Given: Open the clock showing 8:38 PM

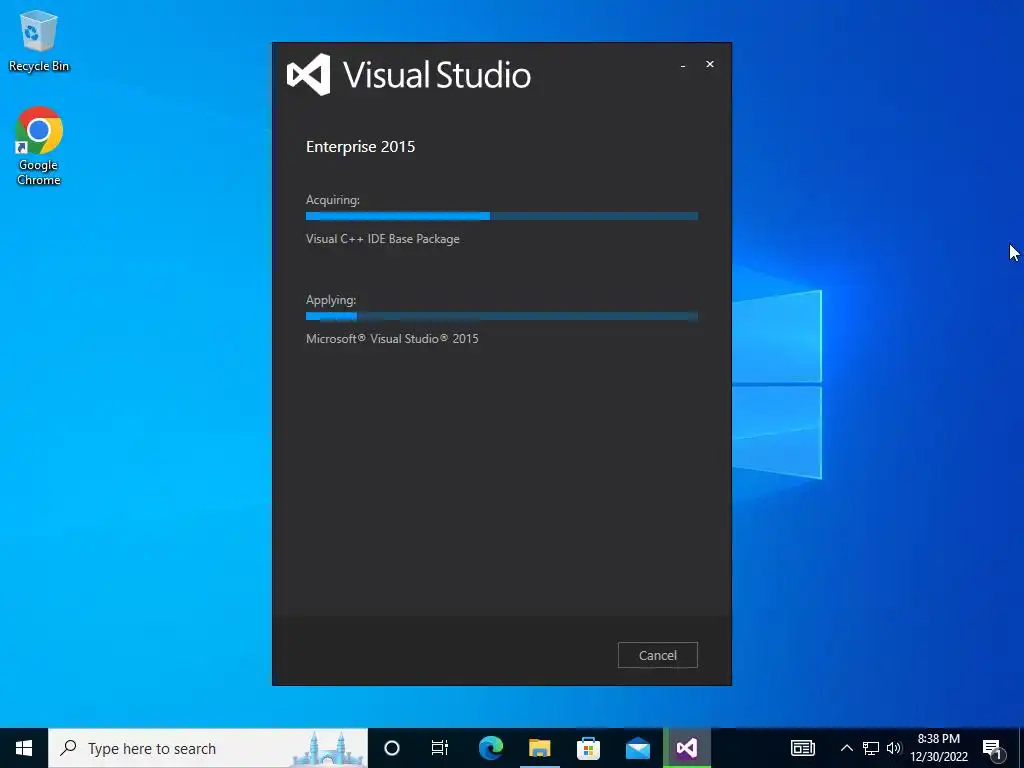Looking at the screenshot, I should point(939,748).
